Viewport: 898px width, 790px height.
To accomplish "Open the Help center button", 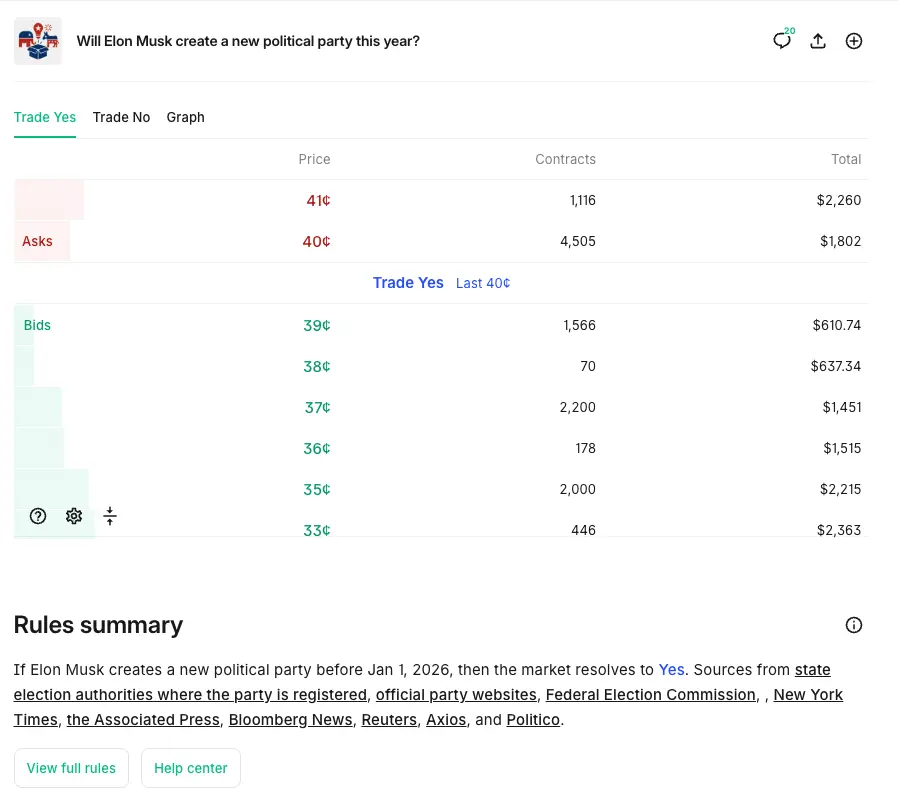I will tap(190, 768).
